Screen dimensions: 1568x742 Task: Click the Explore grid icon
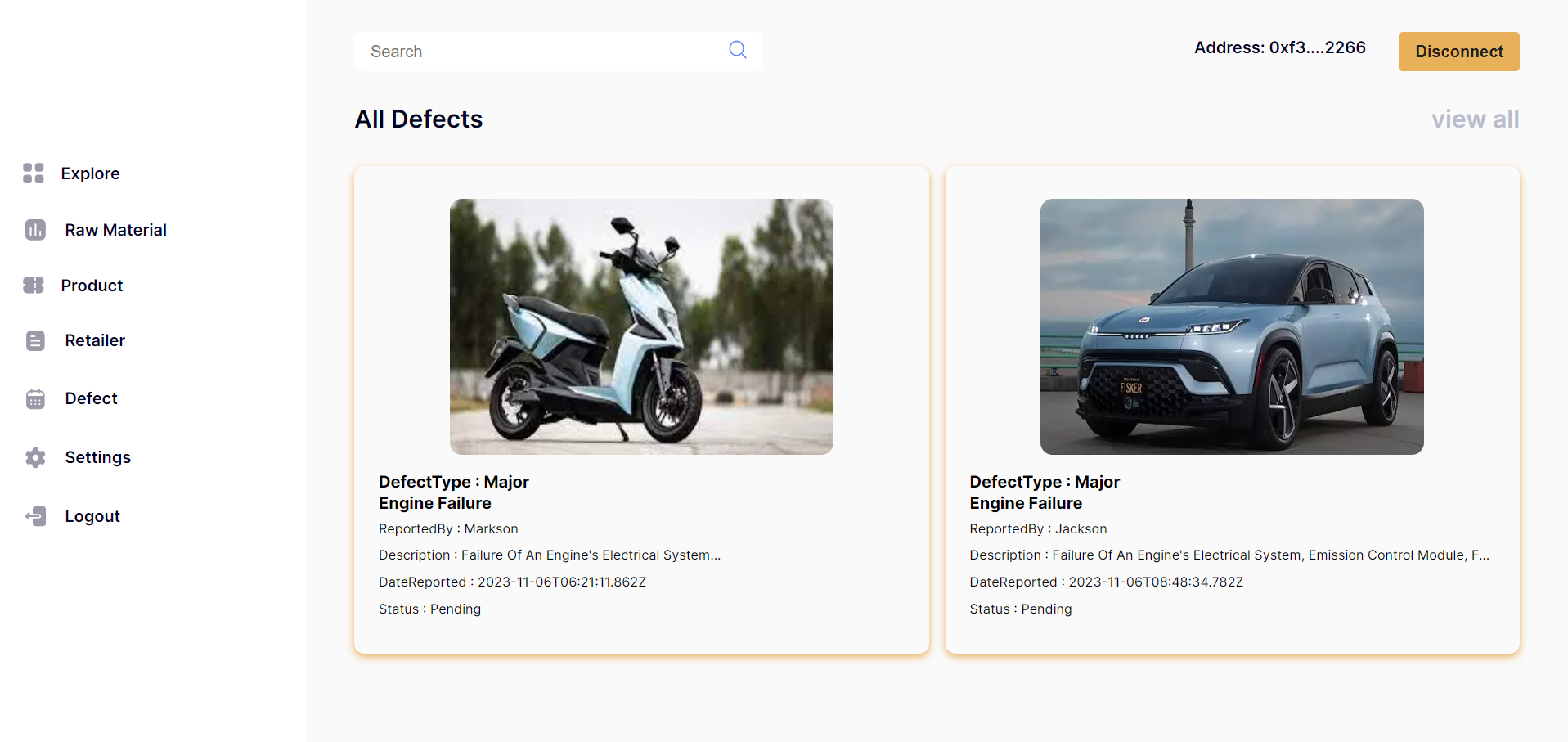point(34,173)
